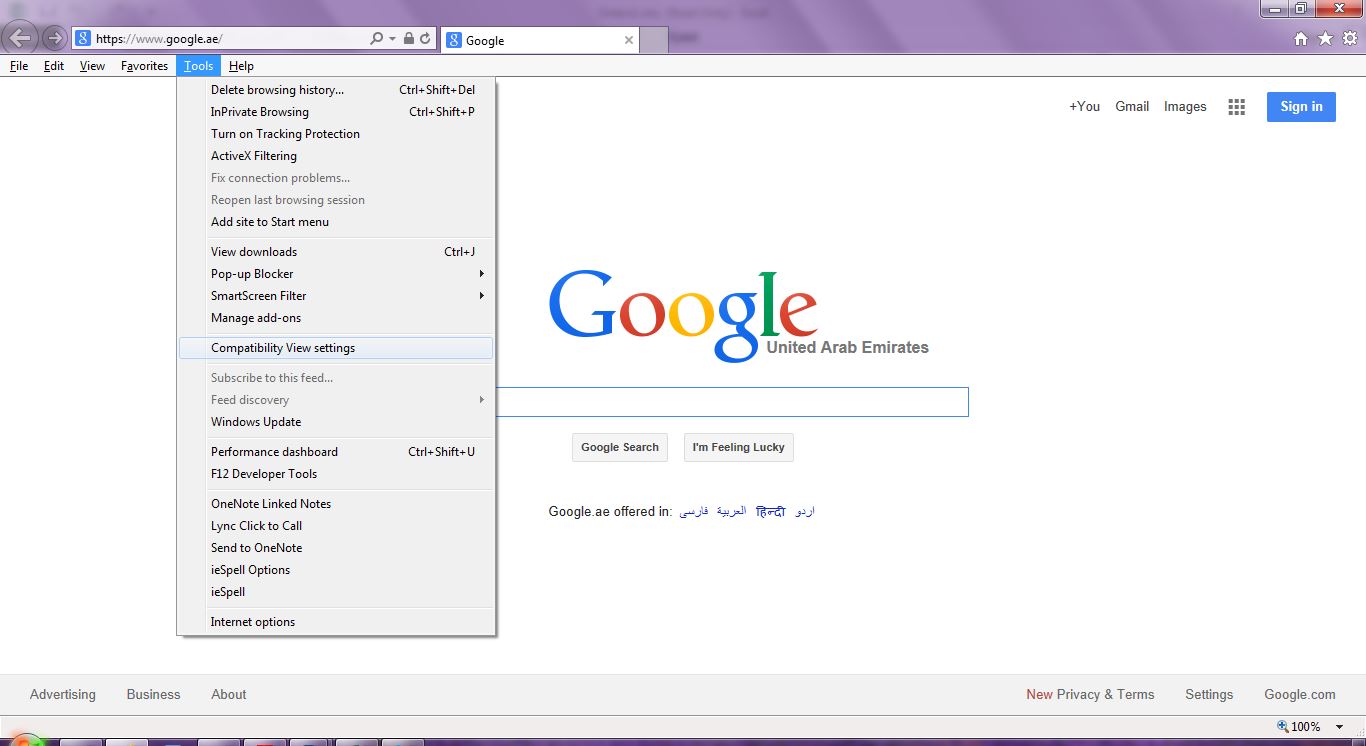
Task: Click the Google Search button
Action: pos(620,447)
